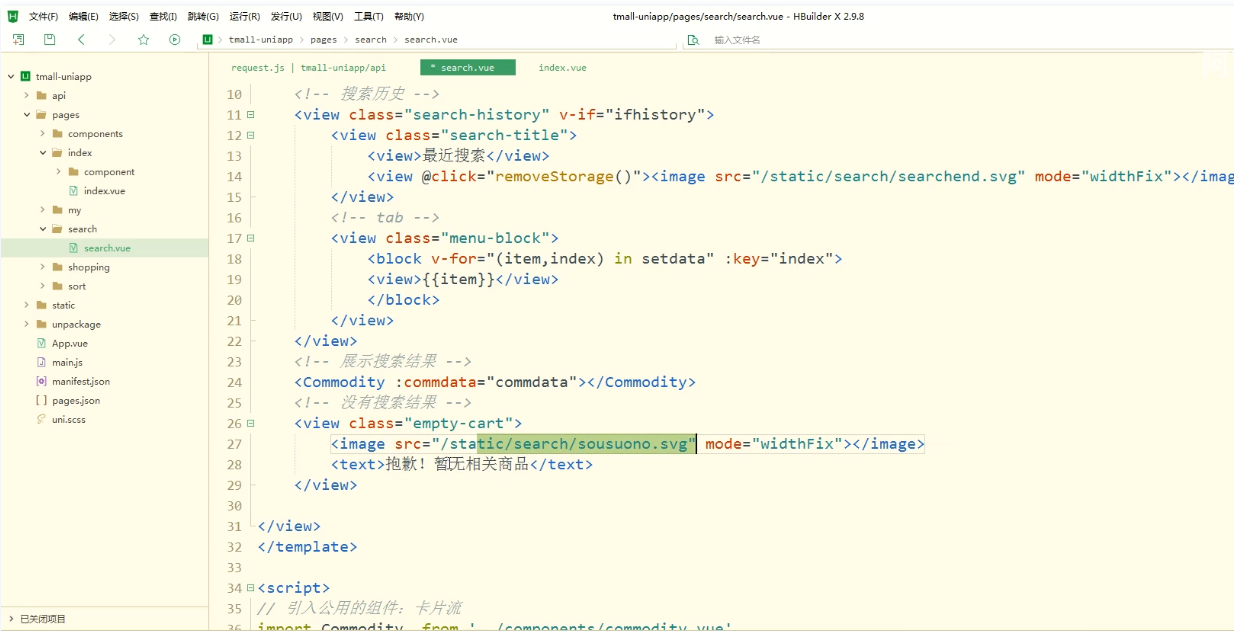Fold the code block at line 11

coord(250,115)
